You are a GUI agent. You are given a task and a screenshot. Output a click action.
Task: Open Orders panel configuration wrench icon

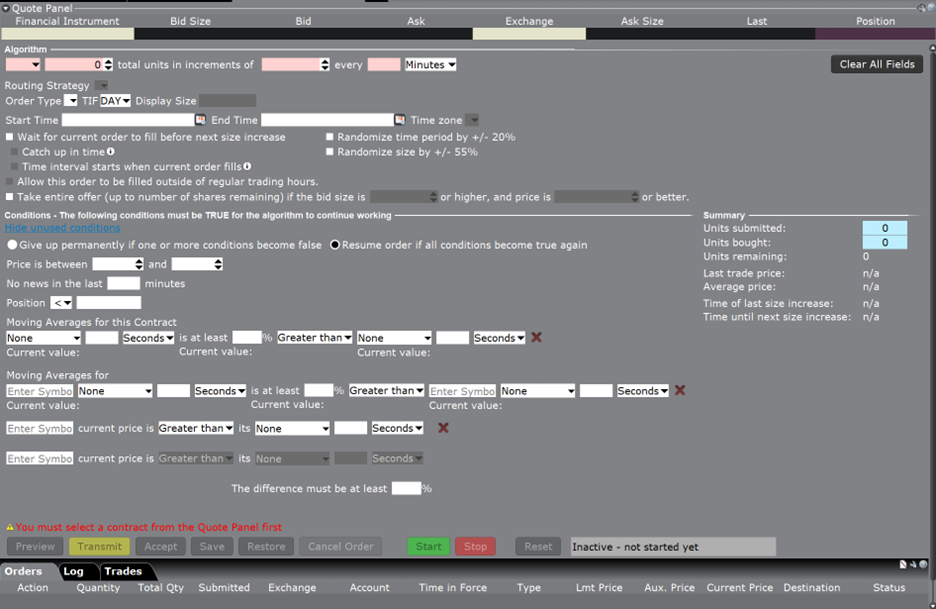click(913, 564)
